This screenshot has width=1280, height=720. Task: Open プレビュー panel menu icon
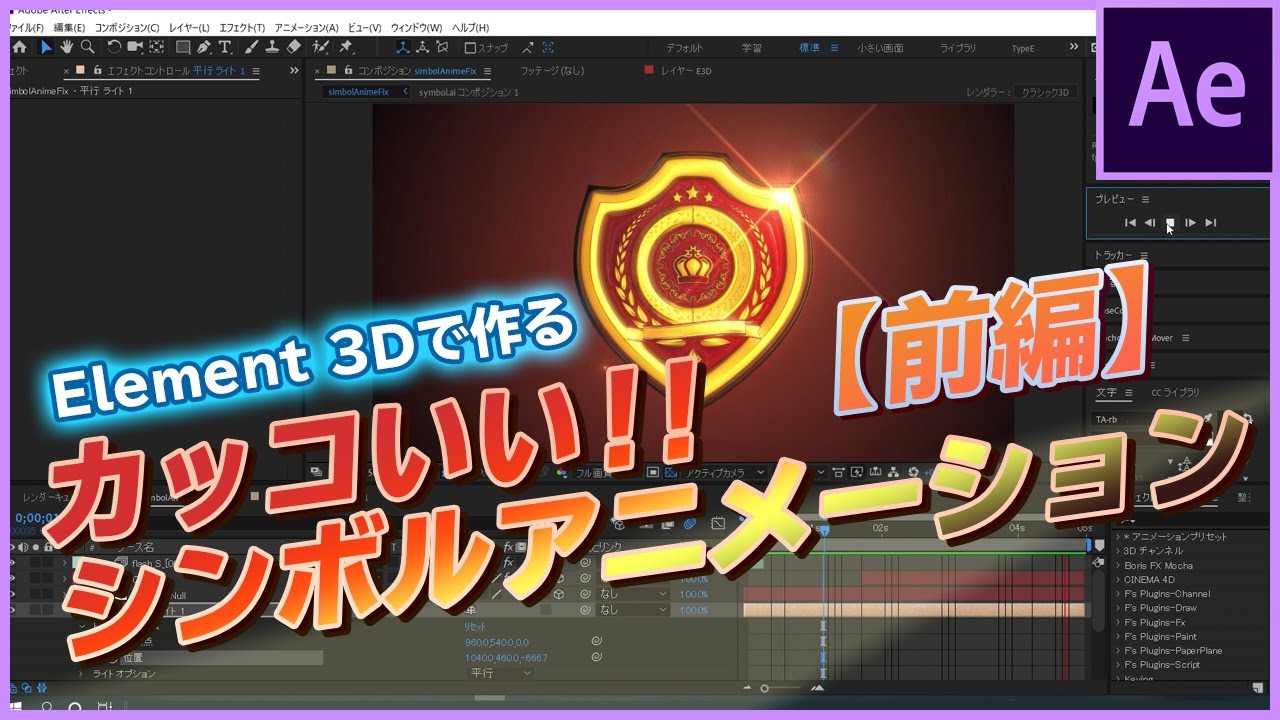(1146, 199)
